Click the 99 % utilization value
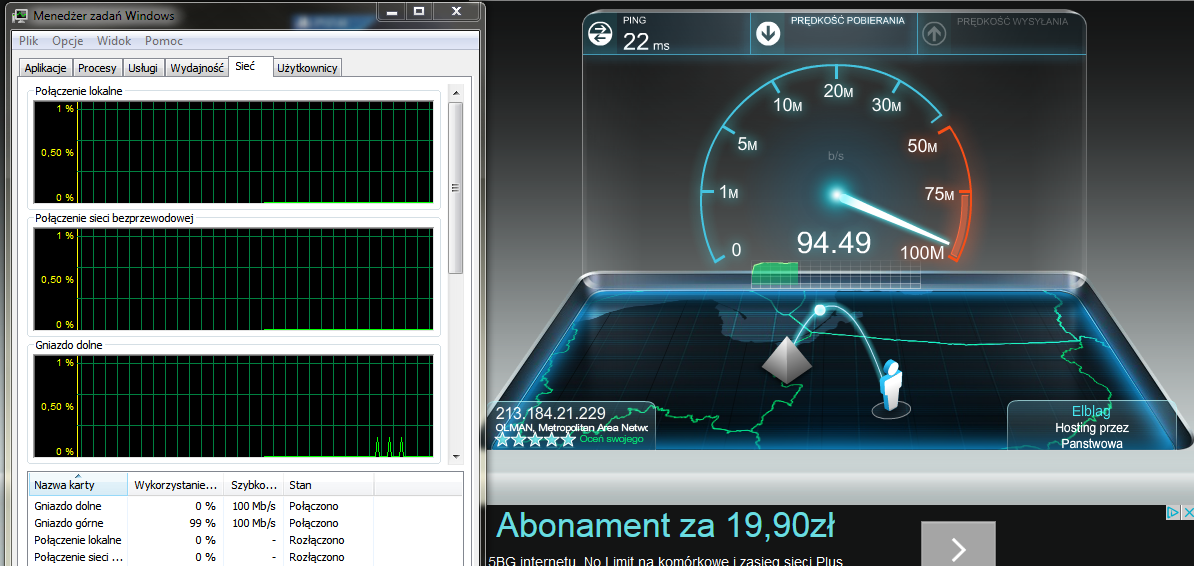Image resolution: width=1194 pixels, height=566 pixels. tap(204, 523)
